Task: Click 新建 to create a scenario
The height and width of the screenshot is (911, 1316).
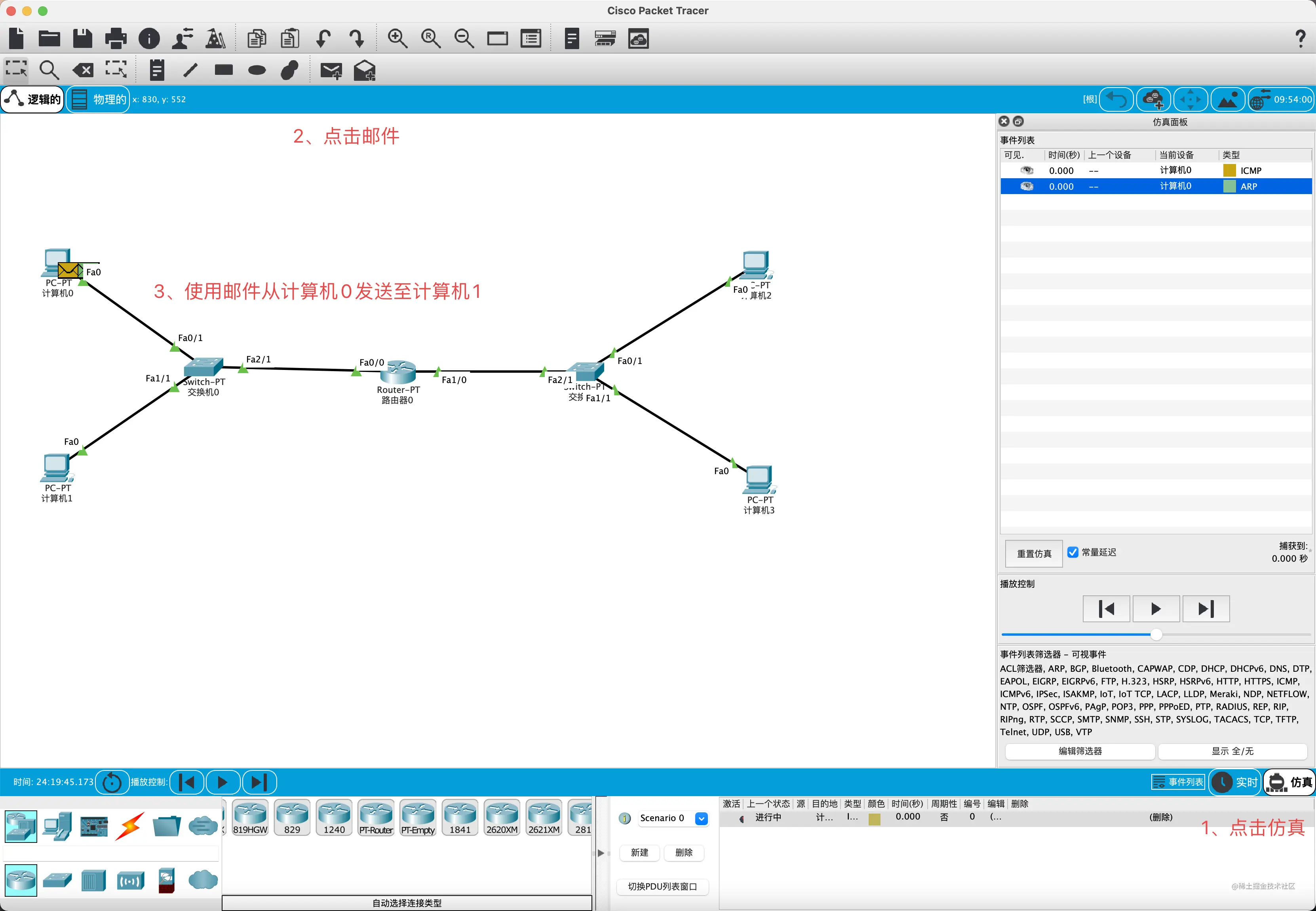Action: (639, 852)
